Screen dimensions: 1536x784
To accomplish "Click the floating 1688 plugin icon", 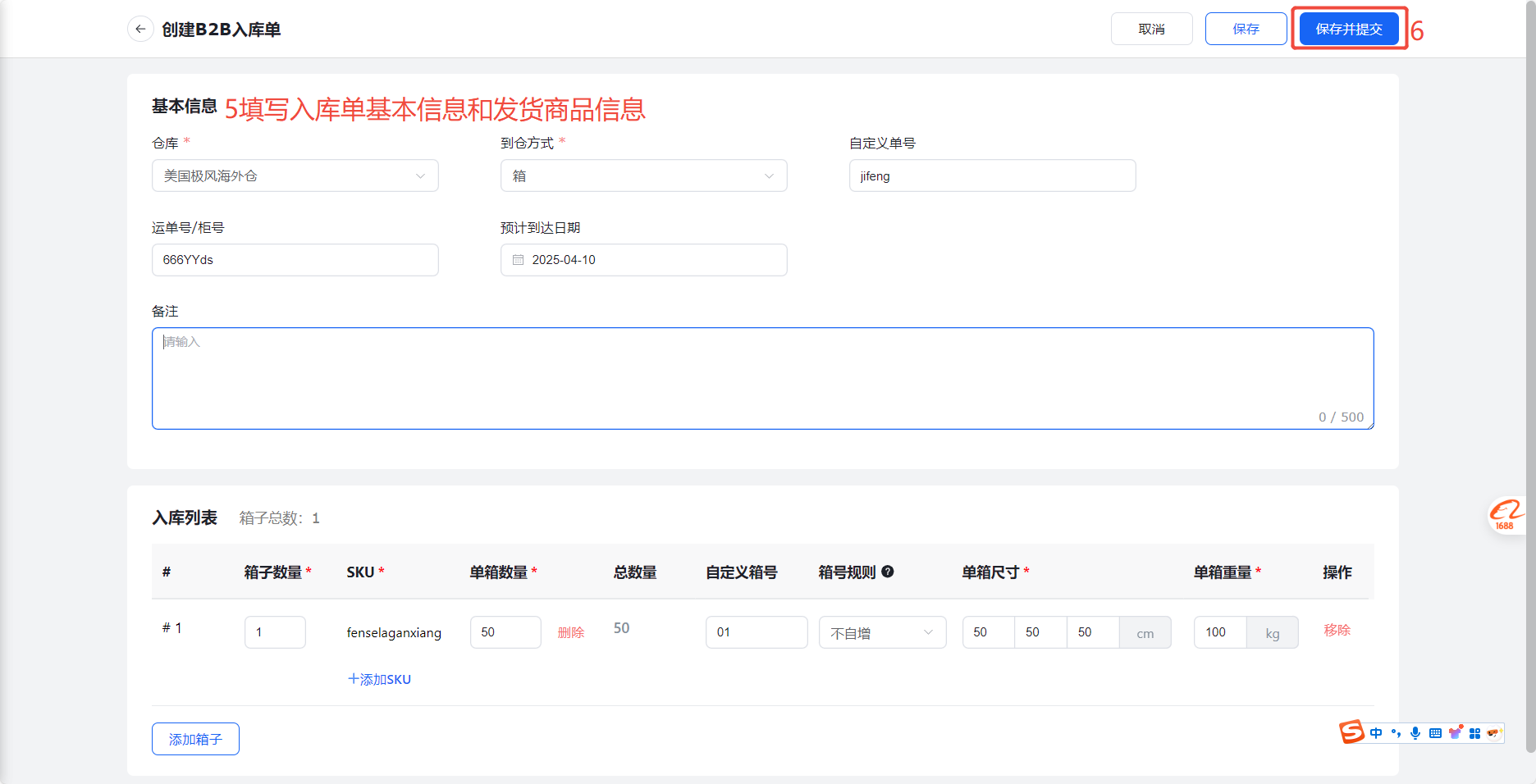I will click(1506, 517).
